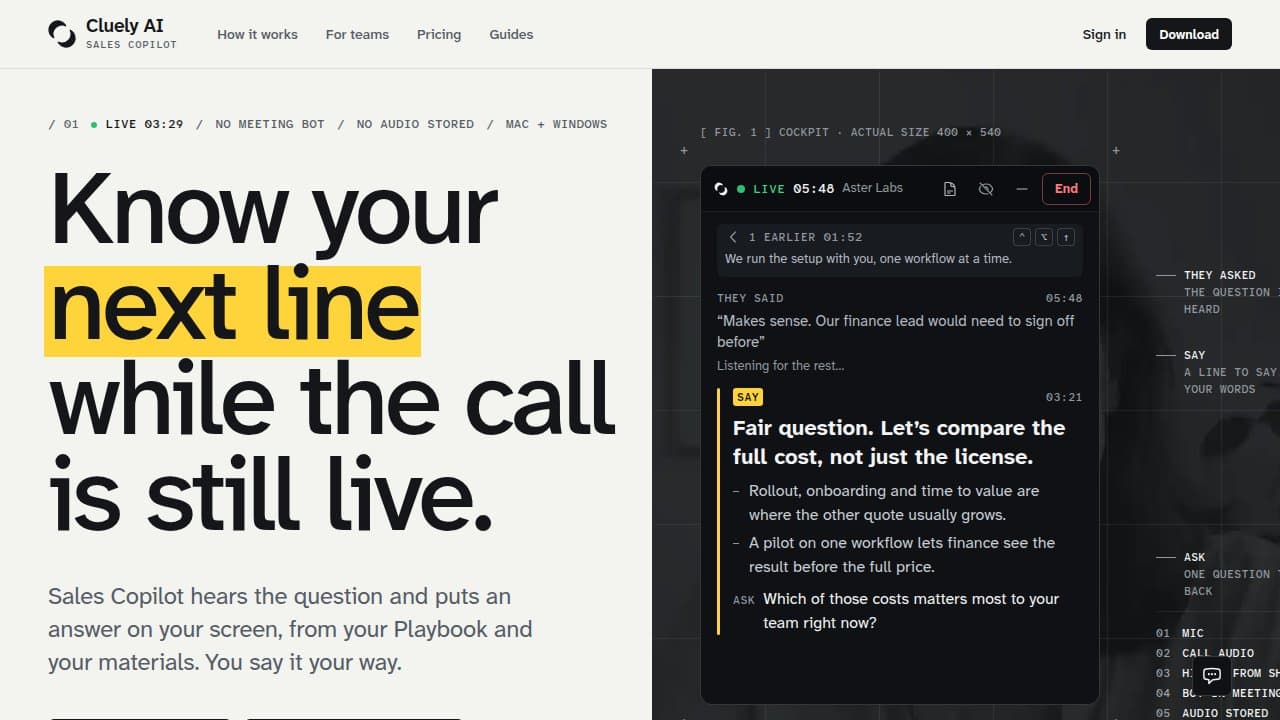Click the Cluely AI brand name
The image size is (1280, 720).
(x=124, y=26)
